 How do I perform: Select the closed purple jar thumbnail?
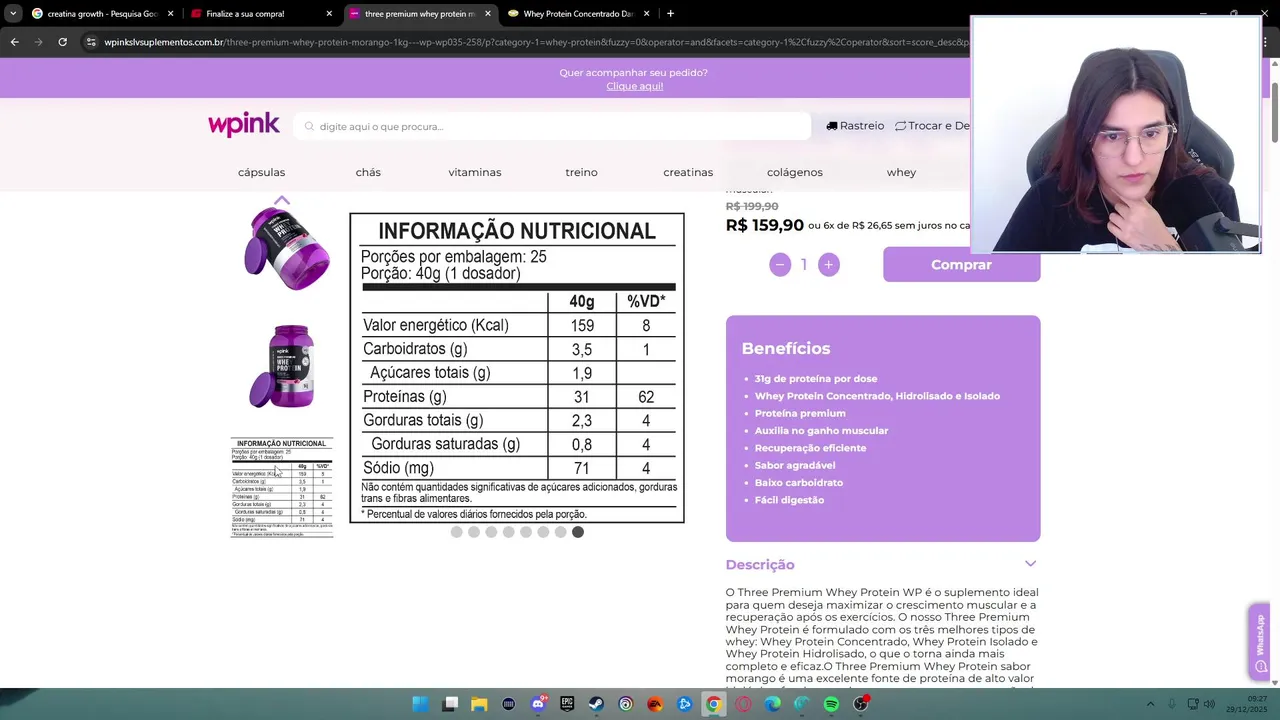pyautogui.click(x=282, y=366)
